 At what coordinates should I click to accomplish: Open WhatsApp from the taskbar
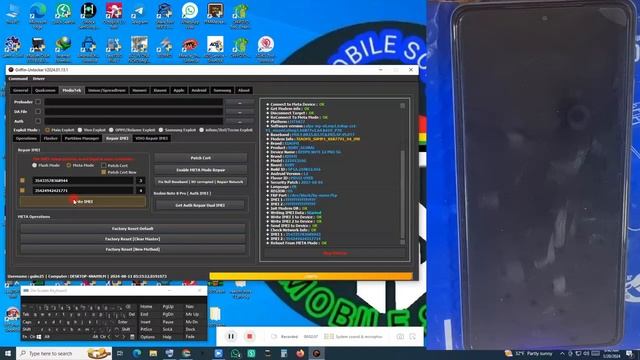pos(235,353)
